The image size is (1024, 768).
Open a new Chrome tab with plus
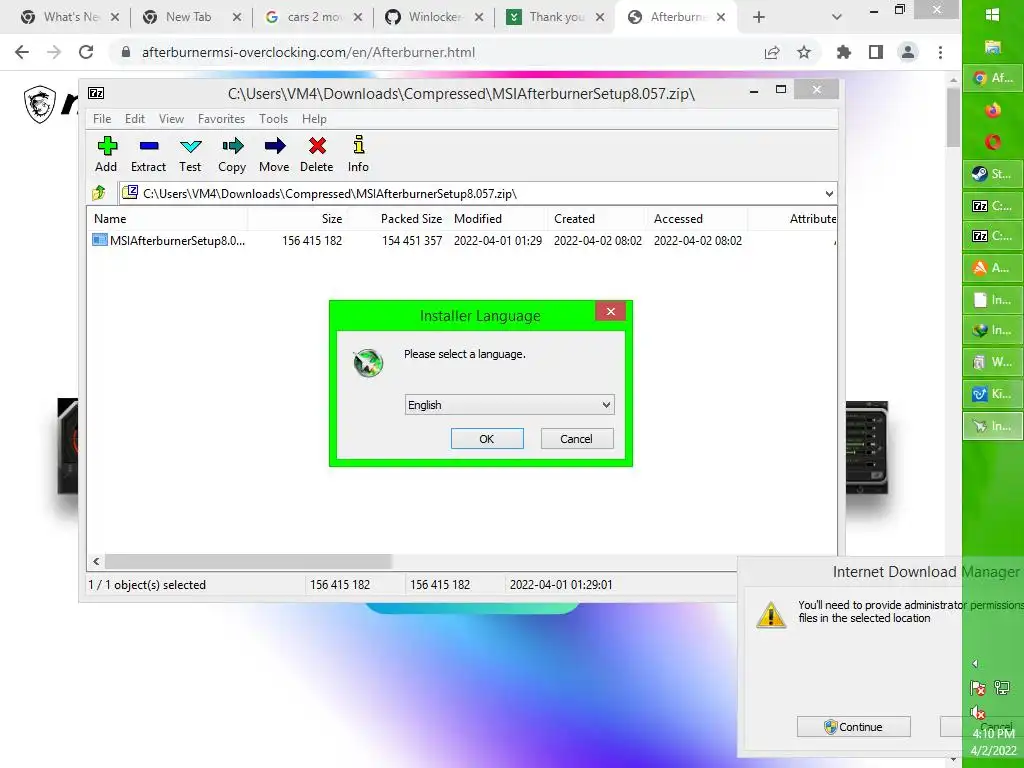click(758, 17)
